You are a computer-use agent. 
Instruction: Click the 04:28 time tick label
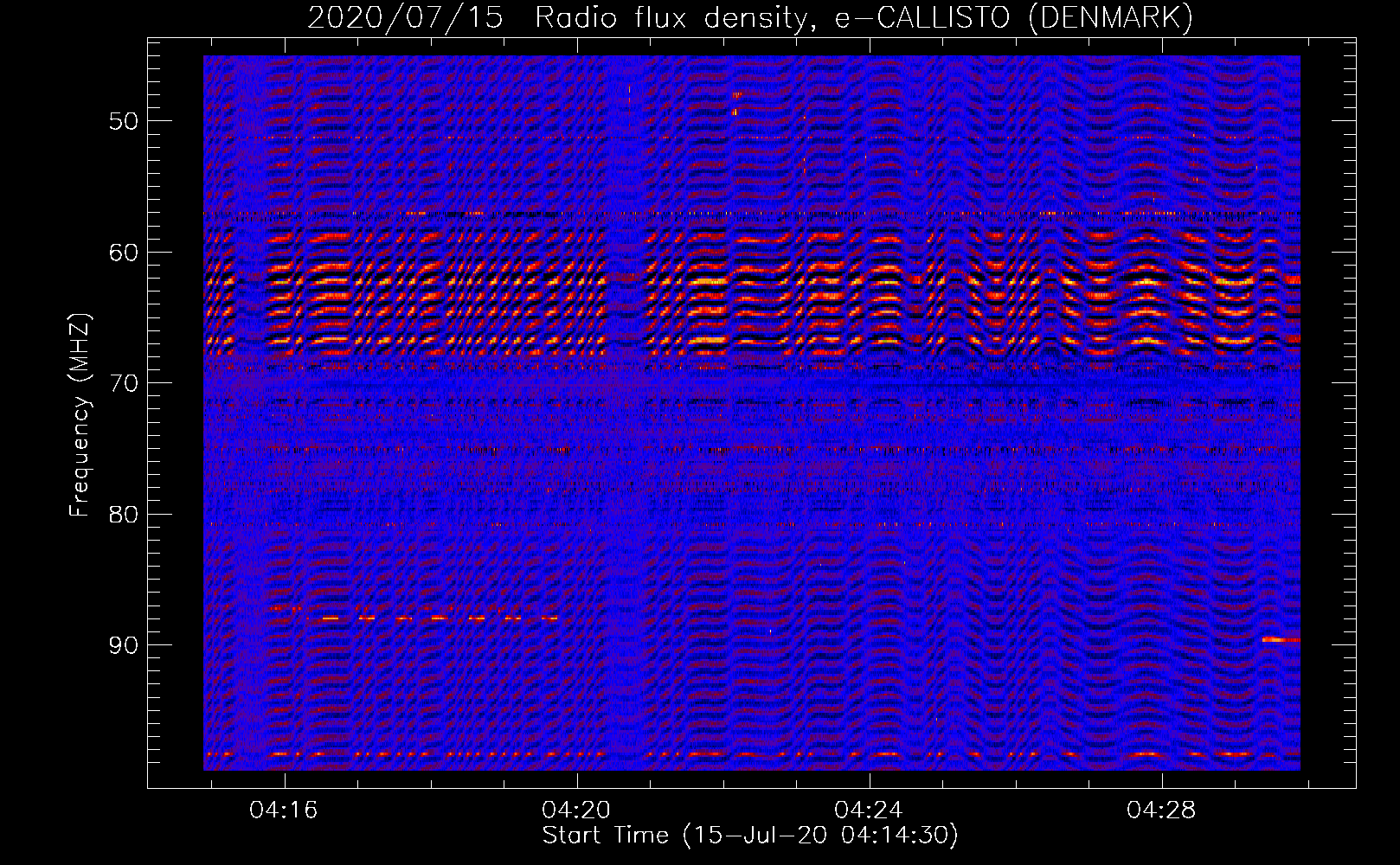(x=1161, y=811)
